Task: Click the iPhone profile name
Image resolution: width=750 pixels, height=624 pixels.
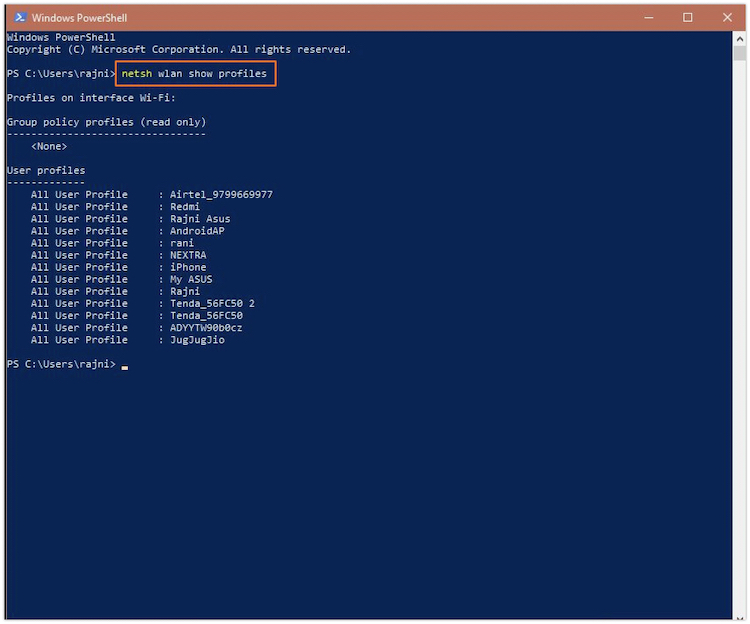Action: point(188,267)
